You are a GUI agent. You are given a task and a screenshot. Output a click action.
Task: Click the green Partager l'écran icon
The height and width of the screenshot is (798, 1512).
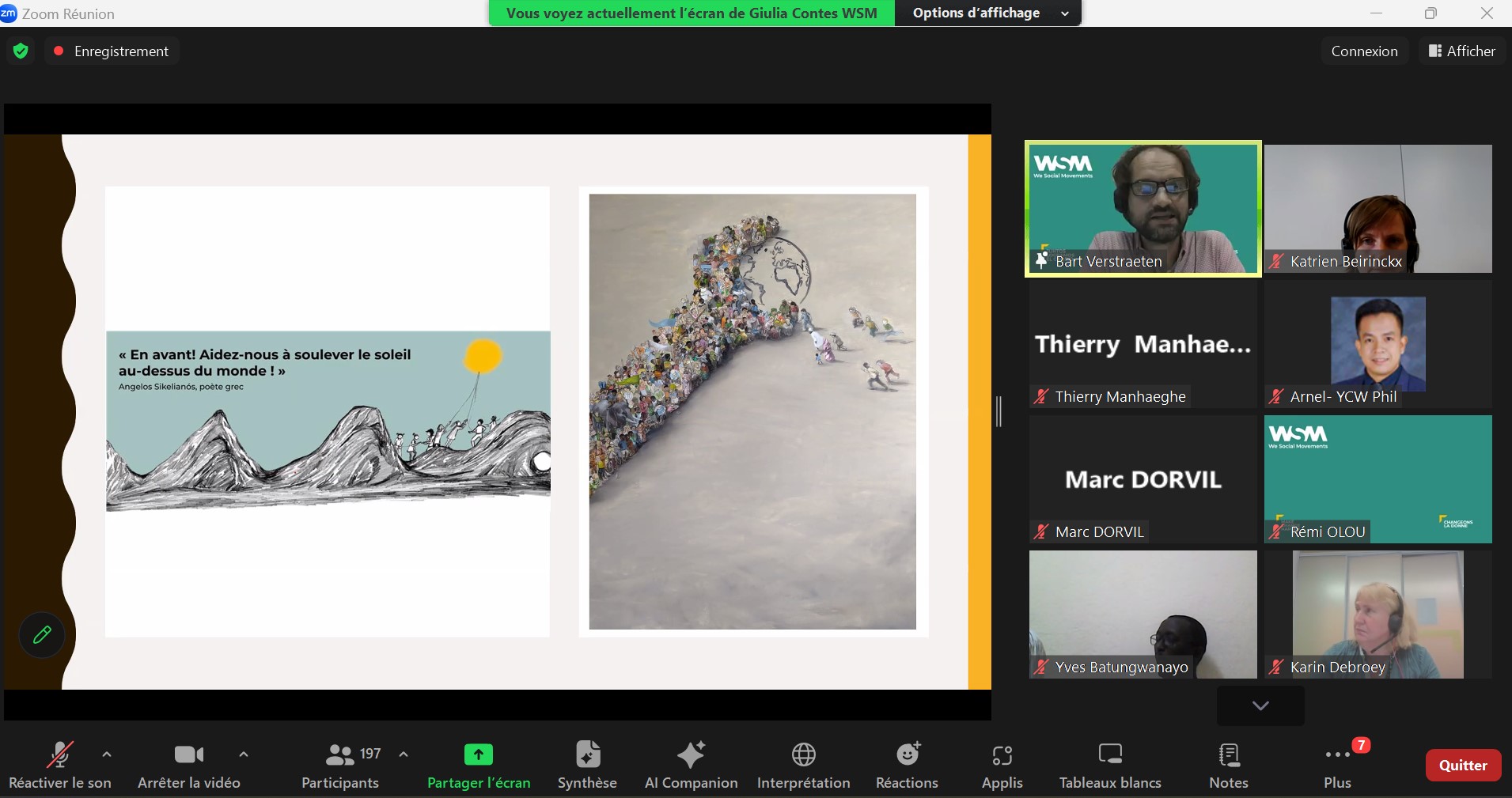point(479,755)
